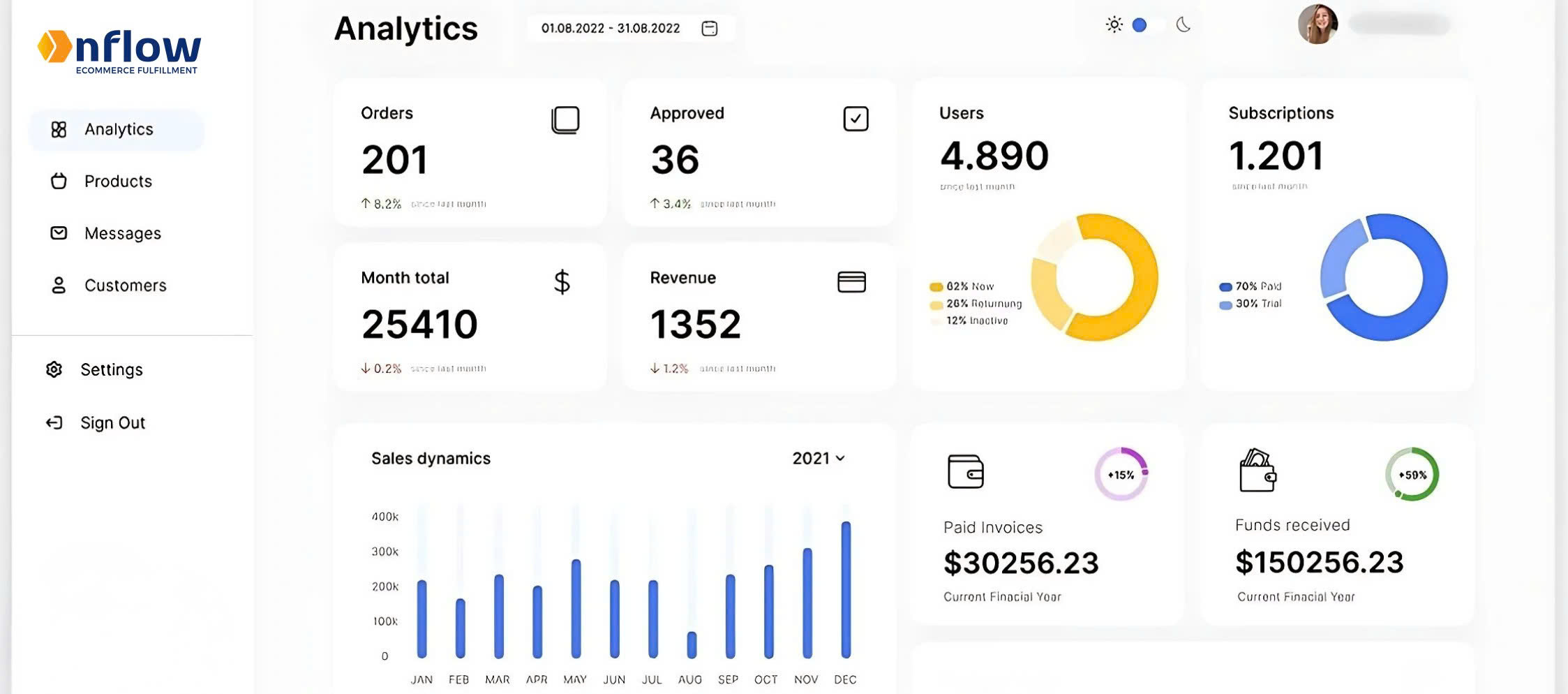Open the 01.08.2022 - 31.08.2022 date range picker
This screenshot has width=1568, height=694.
pos(611,28)
